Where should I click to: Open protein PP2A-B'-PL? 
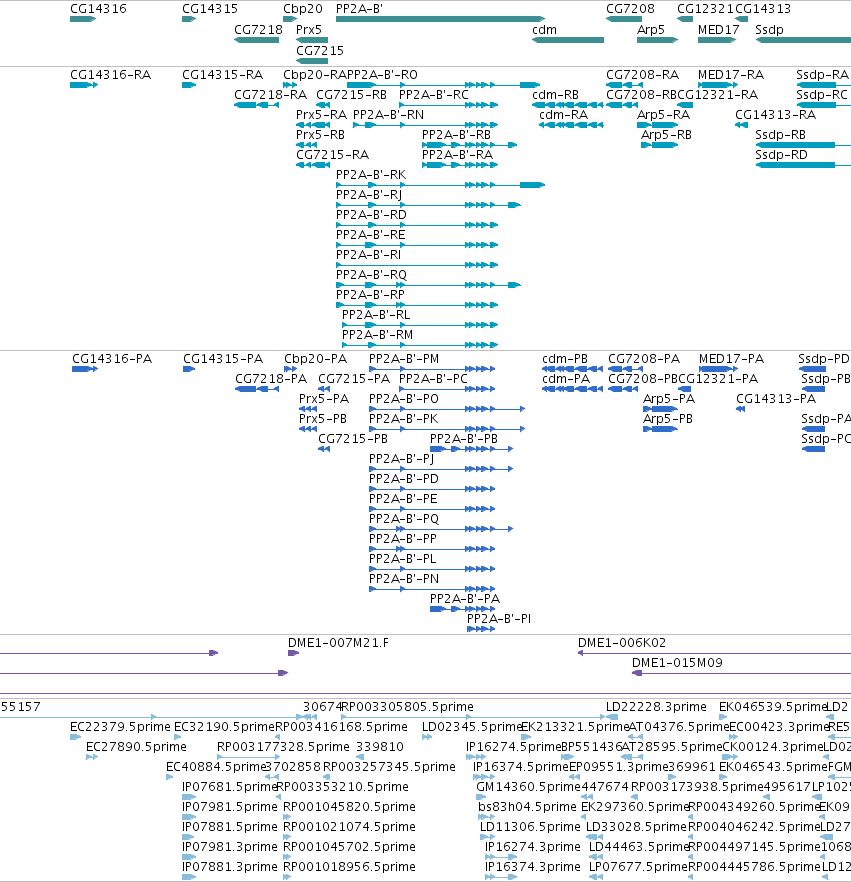(433, 569)
